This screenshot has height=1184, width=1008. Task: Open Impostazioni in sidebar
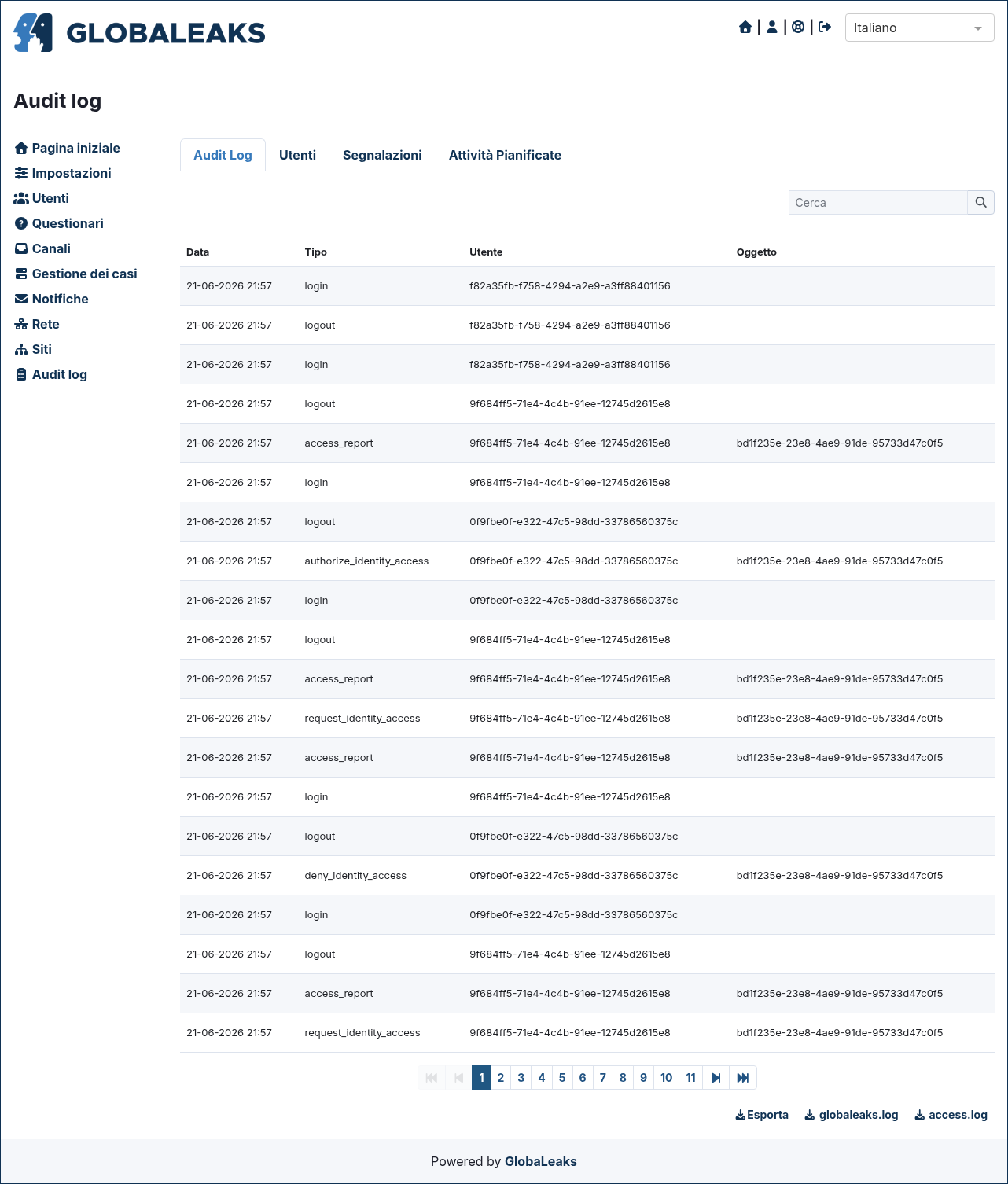pyautogui.click(x=63, y=173)
